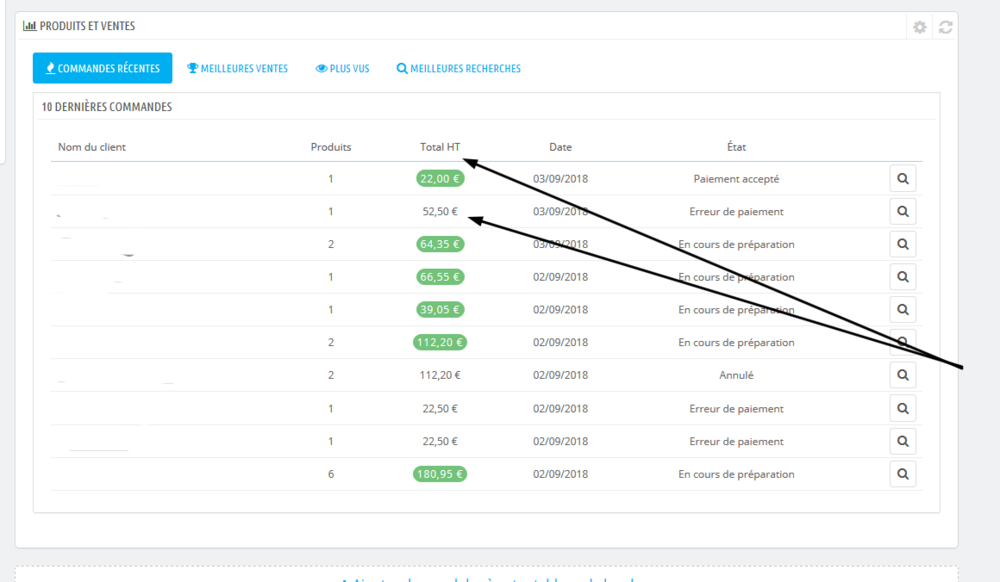Click the eye icon on Plus Vus
This screenshot has width=1000, height=582.
point(321,68)
